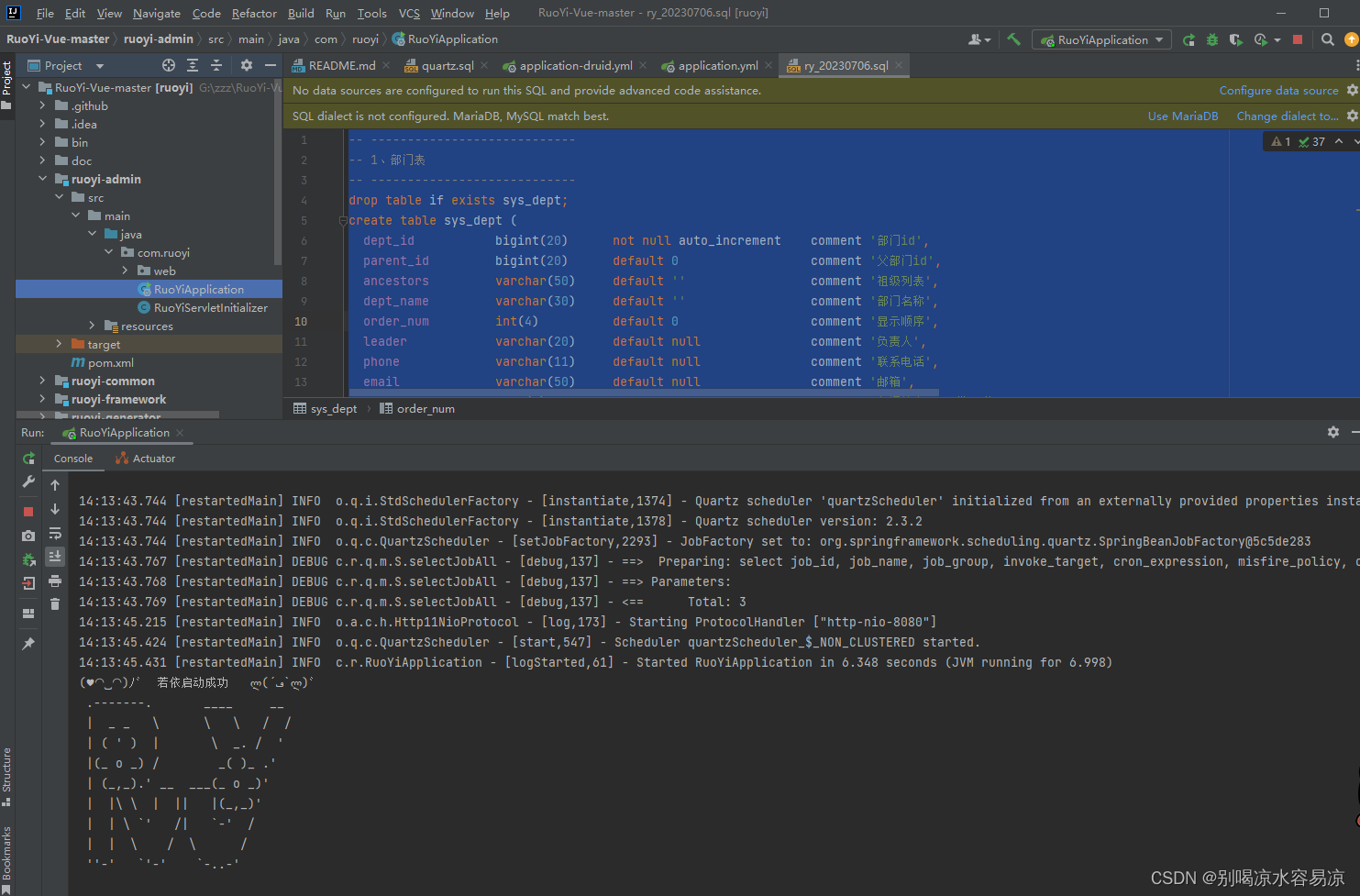Viewport: 1360px width, 896px height.
Task: Open gear beside Configure data source
Action: click(x=1352, y=90)
